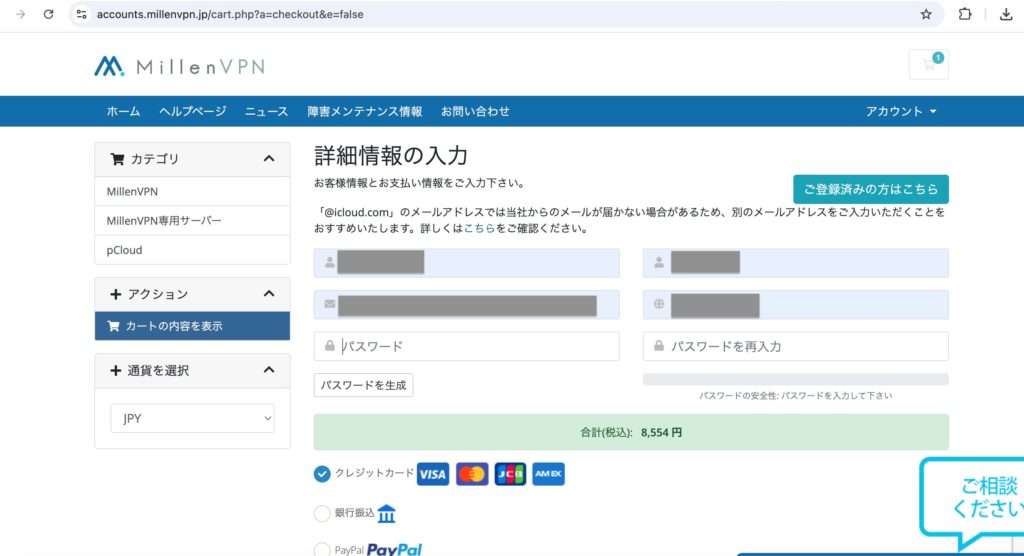Focus the パスワードを再入力 field
Image resolution: width=1024 pixels, height=556 pixels.
(795, 346)
